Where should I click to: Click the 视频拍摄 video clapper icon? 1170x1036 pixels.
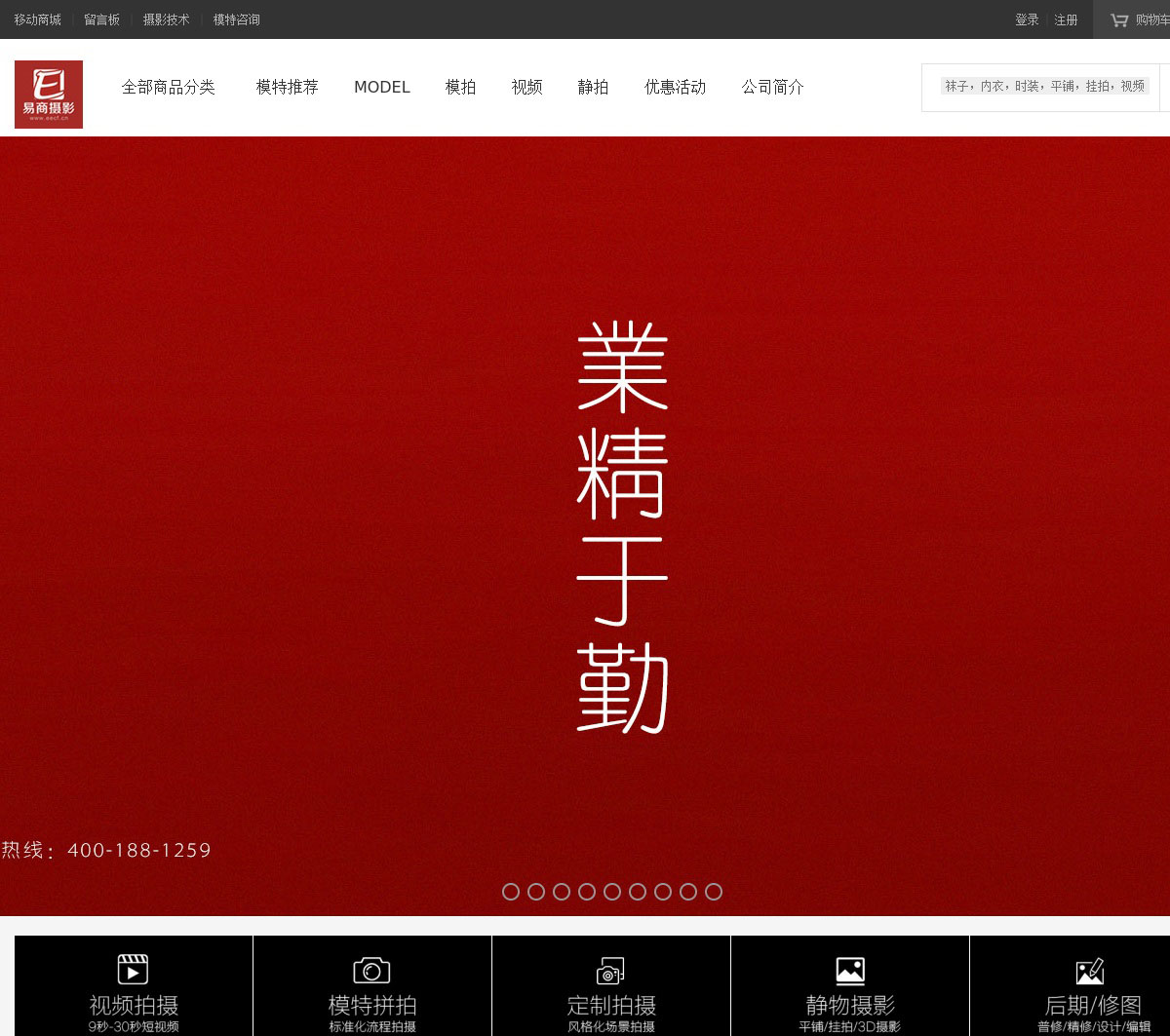(133, 970)
